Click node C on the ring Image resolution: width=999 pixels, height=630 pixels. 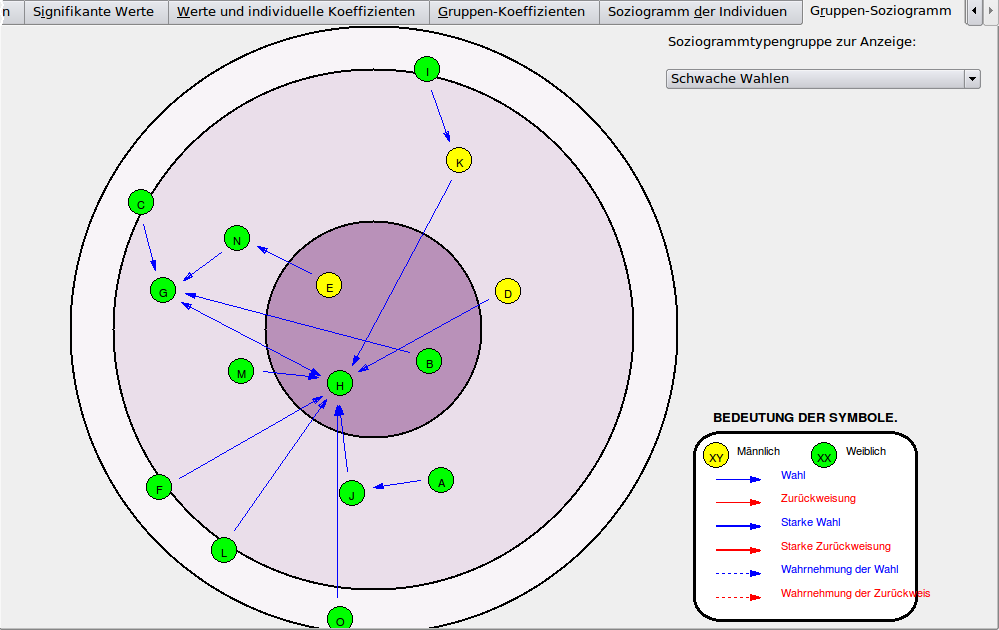(x=141, y=203)
